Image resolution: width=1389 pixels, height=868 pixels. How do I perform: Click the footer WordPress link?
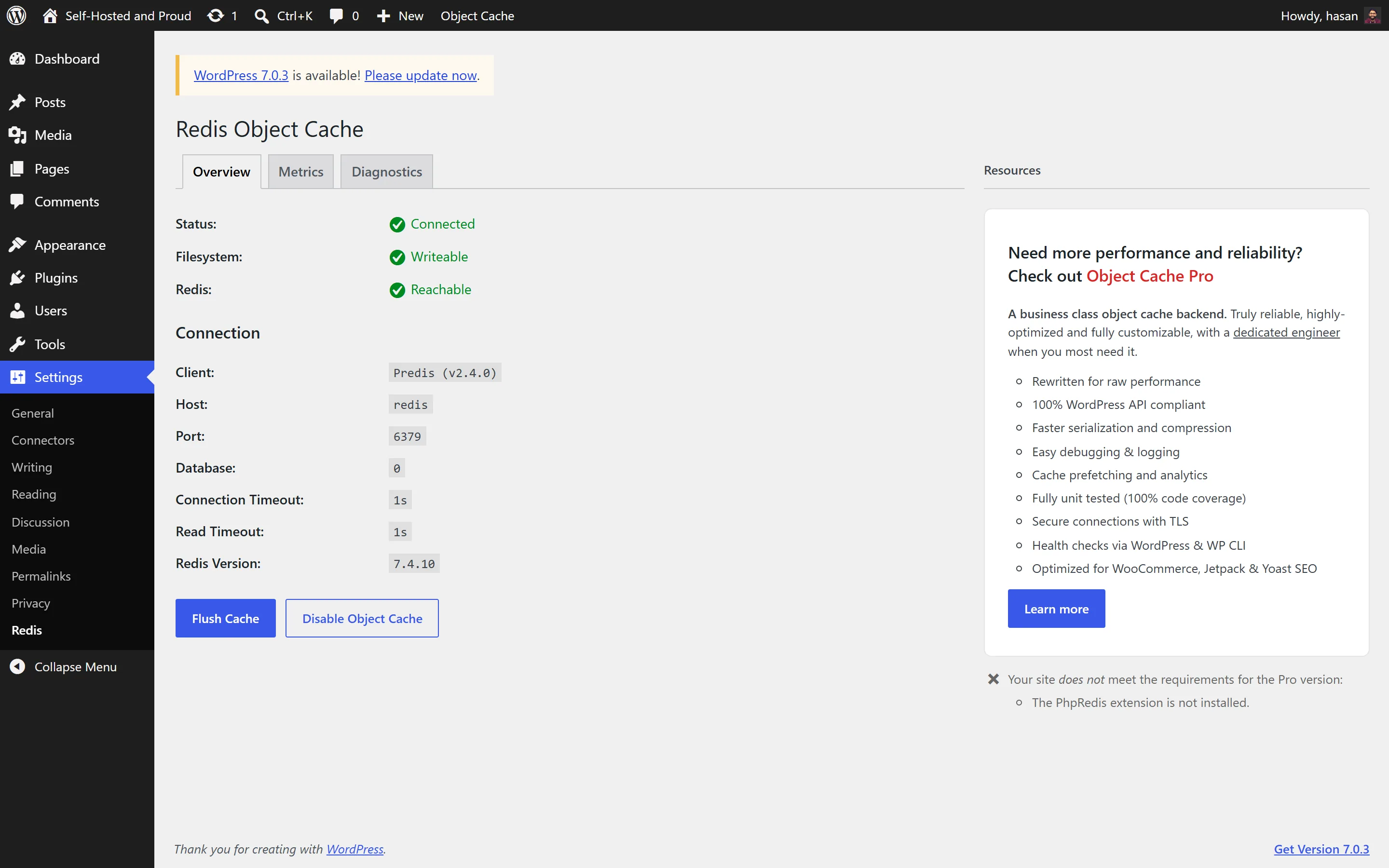354,849
